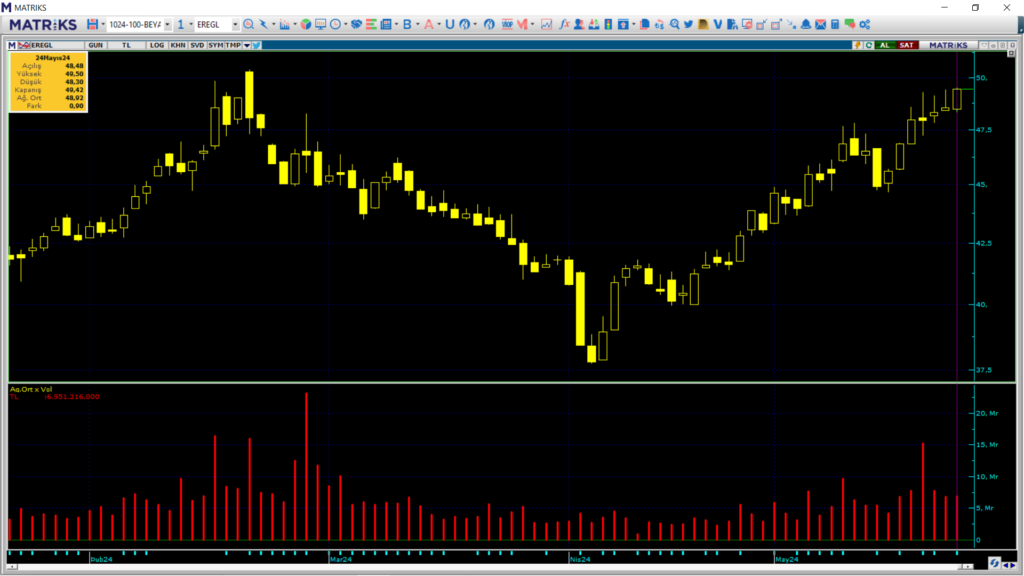Open the fx formula function tool

(x=564, y=24)
